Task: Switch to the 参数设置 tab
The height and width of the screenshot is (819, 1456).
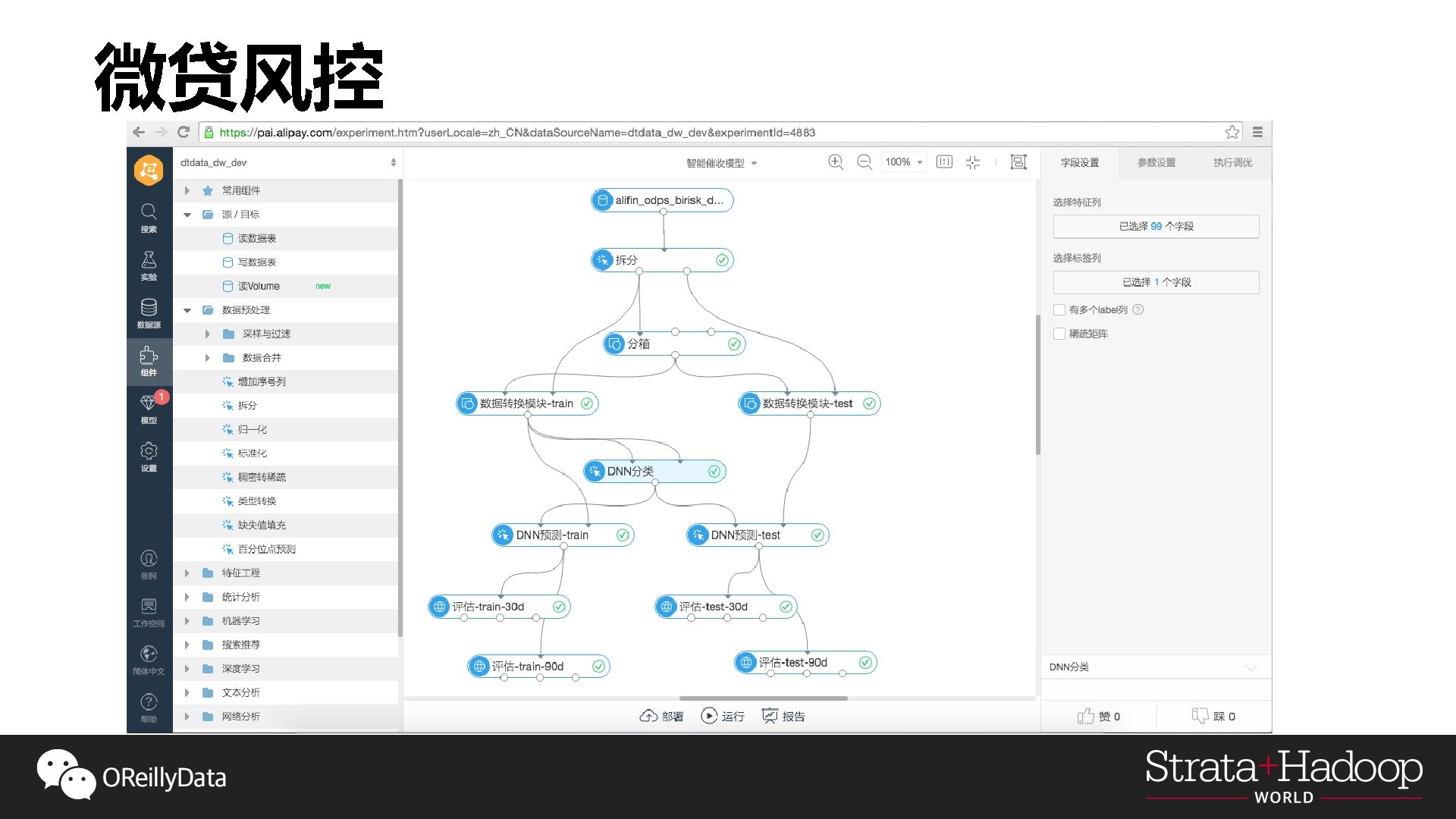Action: (1156, 162)
